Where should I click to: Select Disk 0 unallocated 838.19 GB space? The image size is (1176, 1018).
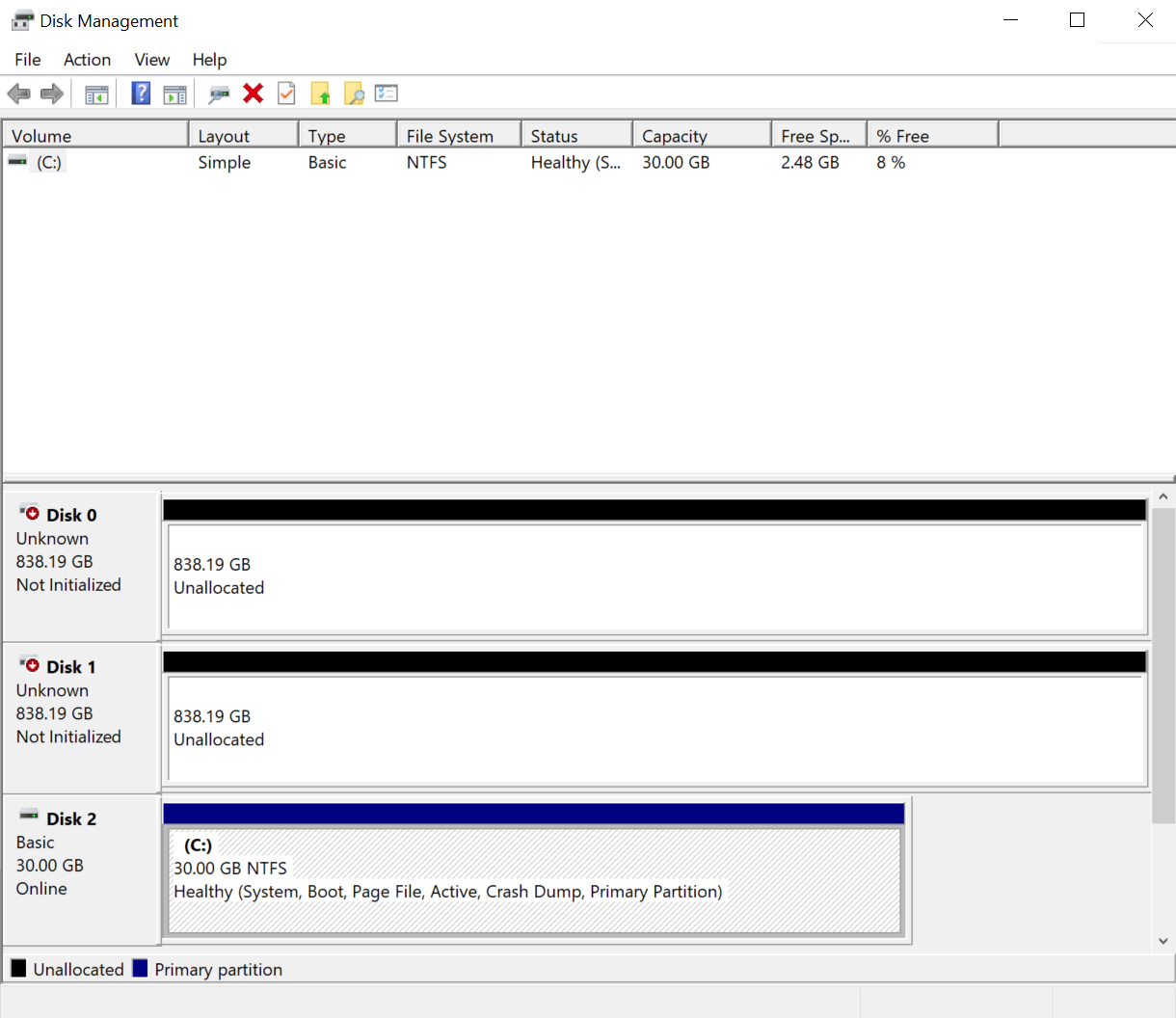click(x=655, y=577)
